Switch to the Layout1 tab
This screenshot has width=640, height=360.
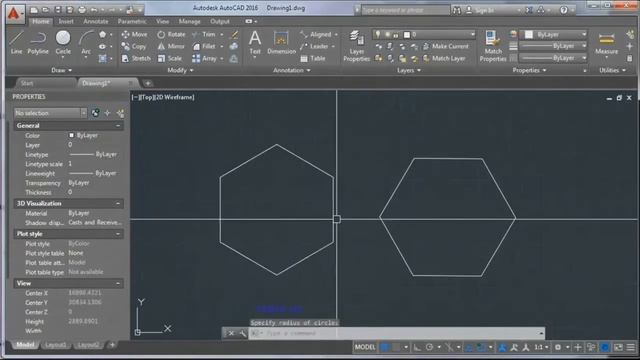[x=56, y=345]
